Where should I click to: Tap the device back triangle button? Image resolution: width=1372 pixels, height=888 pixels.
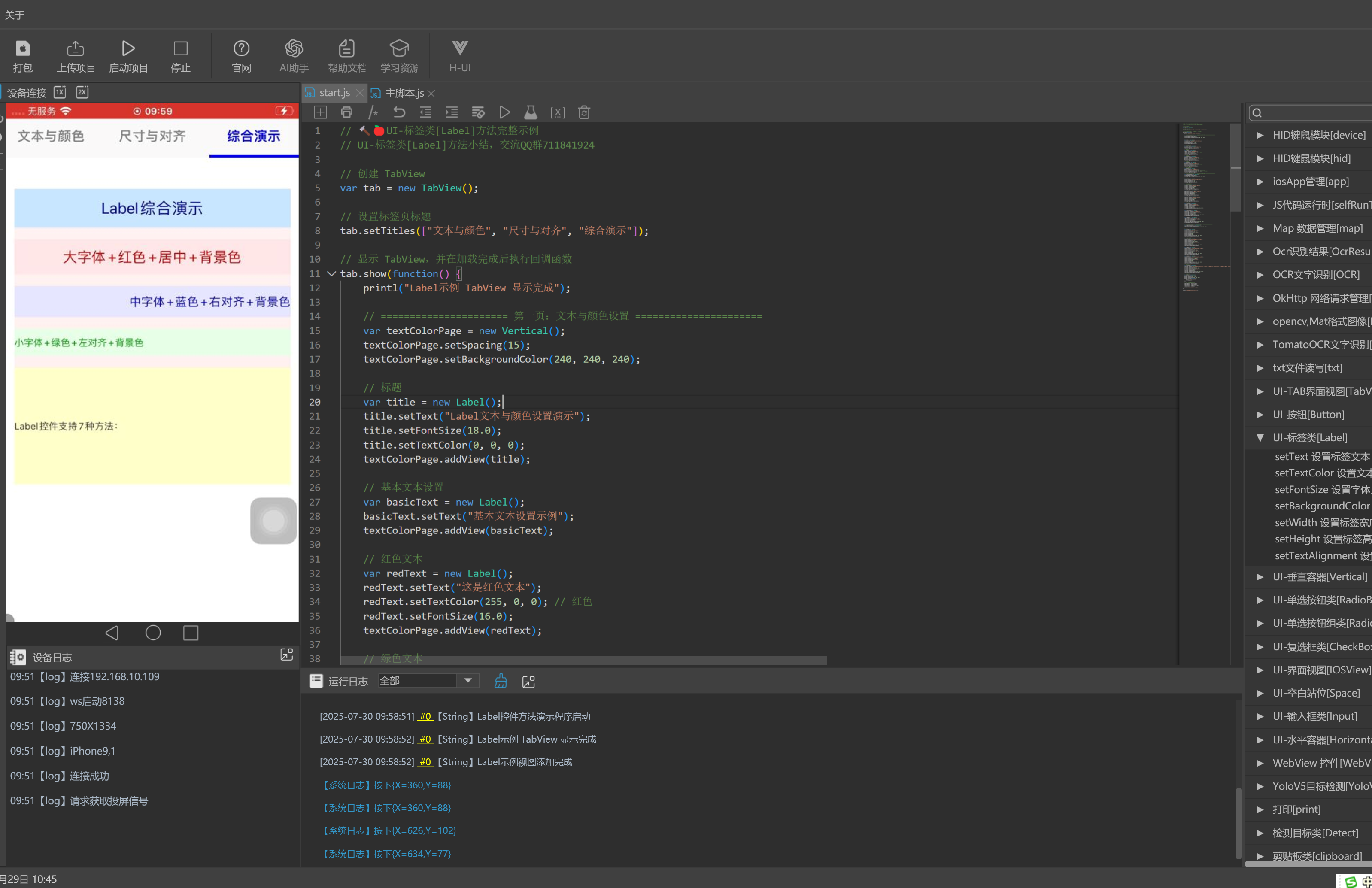pyautogui.click(x=112, y=633)
